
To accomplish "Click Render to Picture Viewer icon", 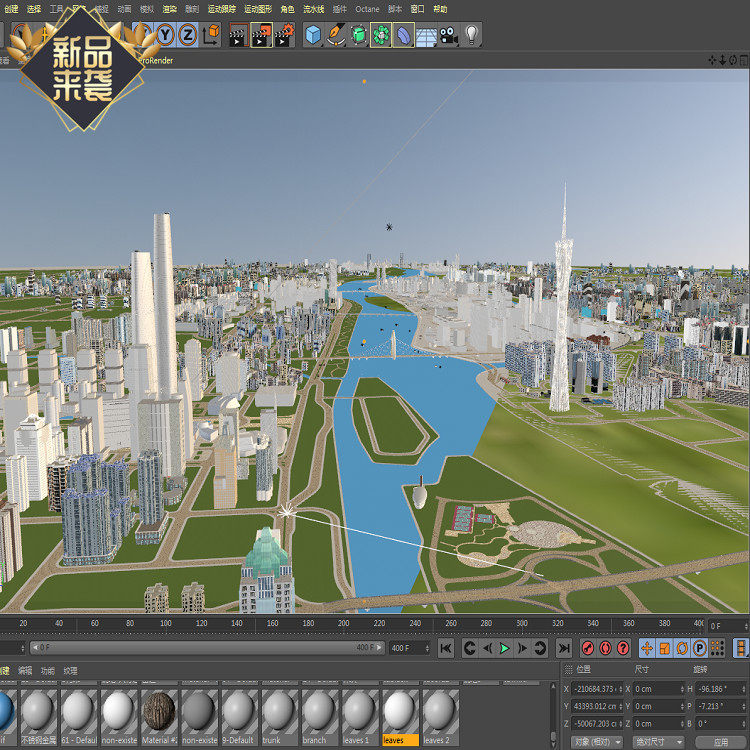I will [262, 35].
